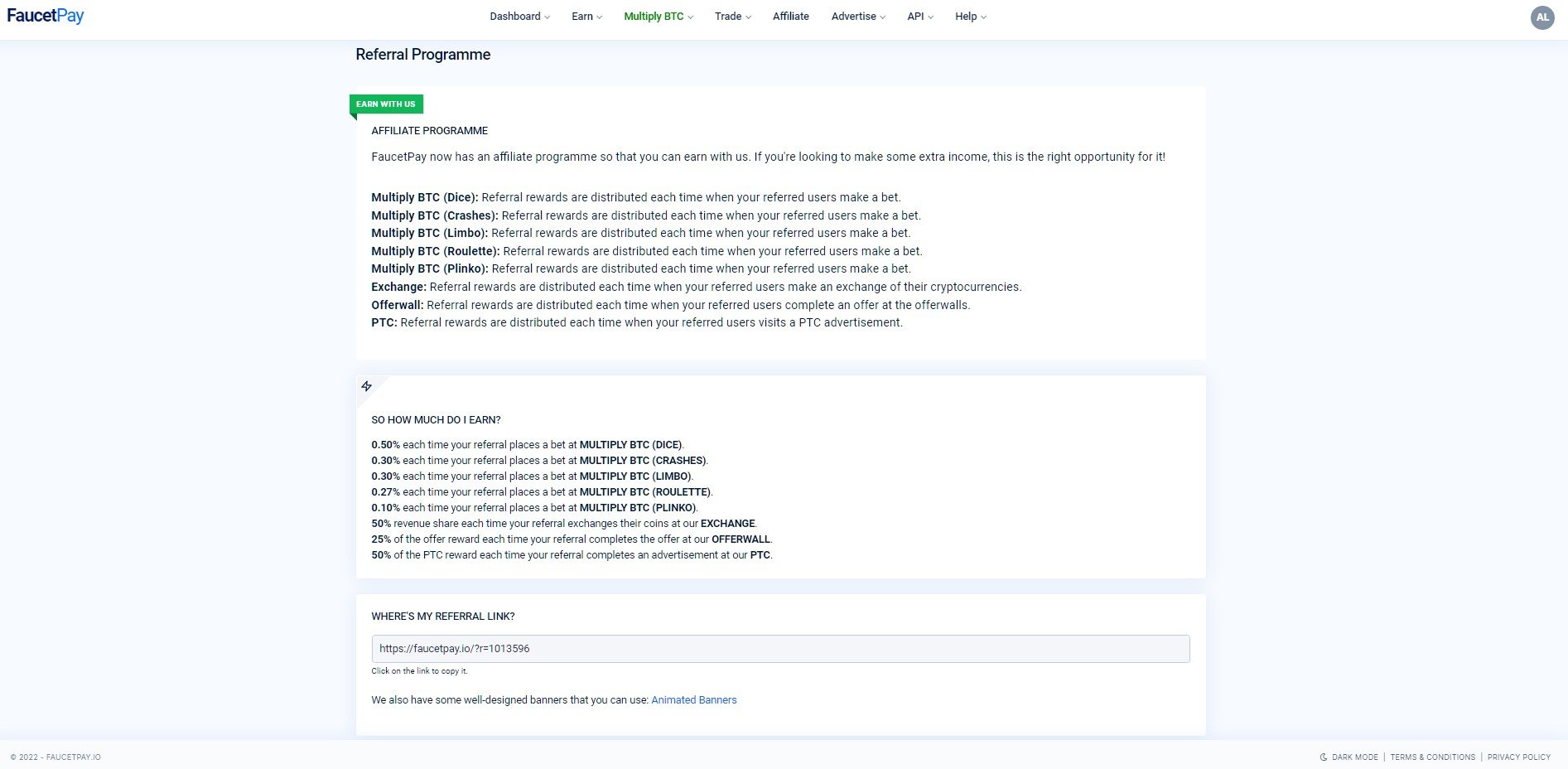This screenshot has width=1568, height=769.
Task: Click the lightning bolt icon on earnings card
Action: coord(366,386)
